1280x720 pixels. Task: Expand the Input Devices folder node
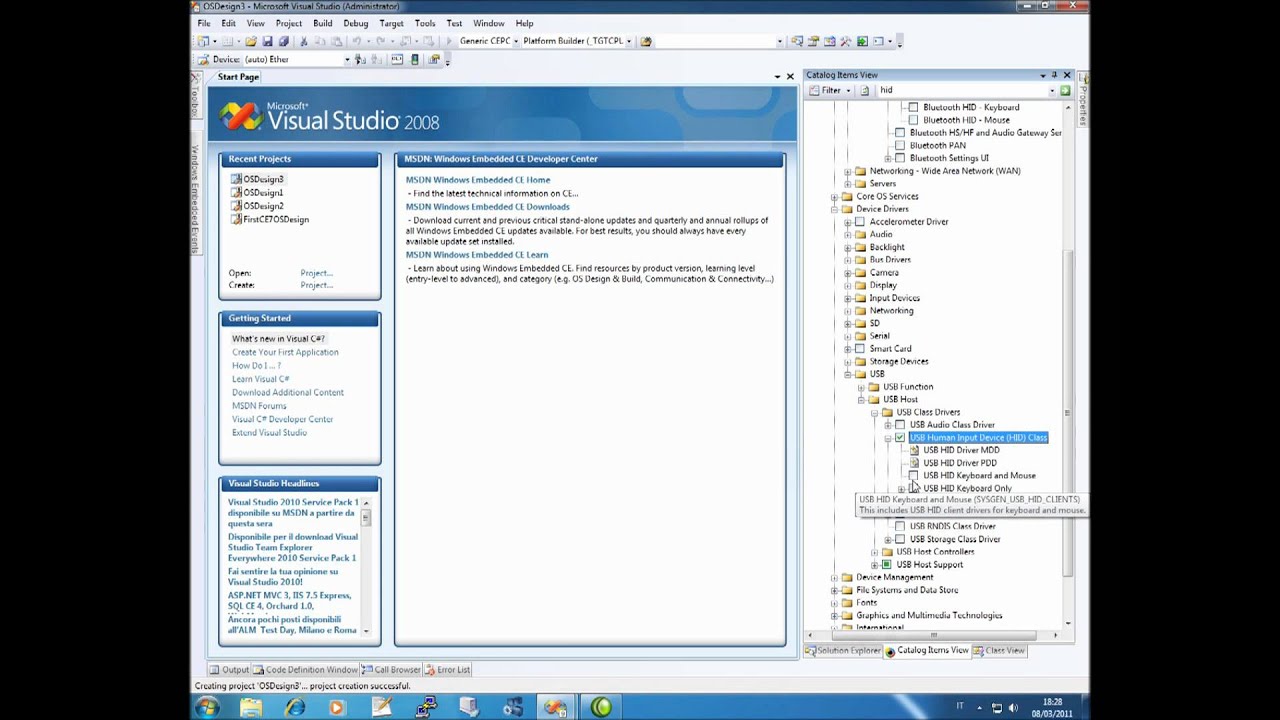[847, 298]
